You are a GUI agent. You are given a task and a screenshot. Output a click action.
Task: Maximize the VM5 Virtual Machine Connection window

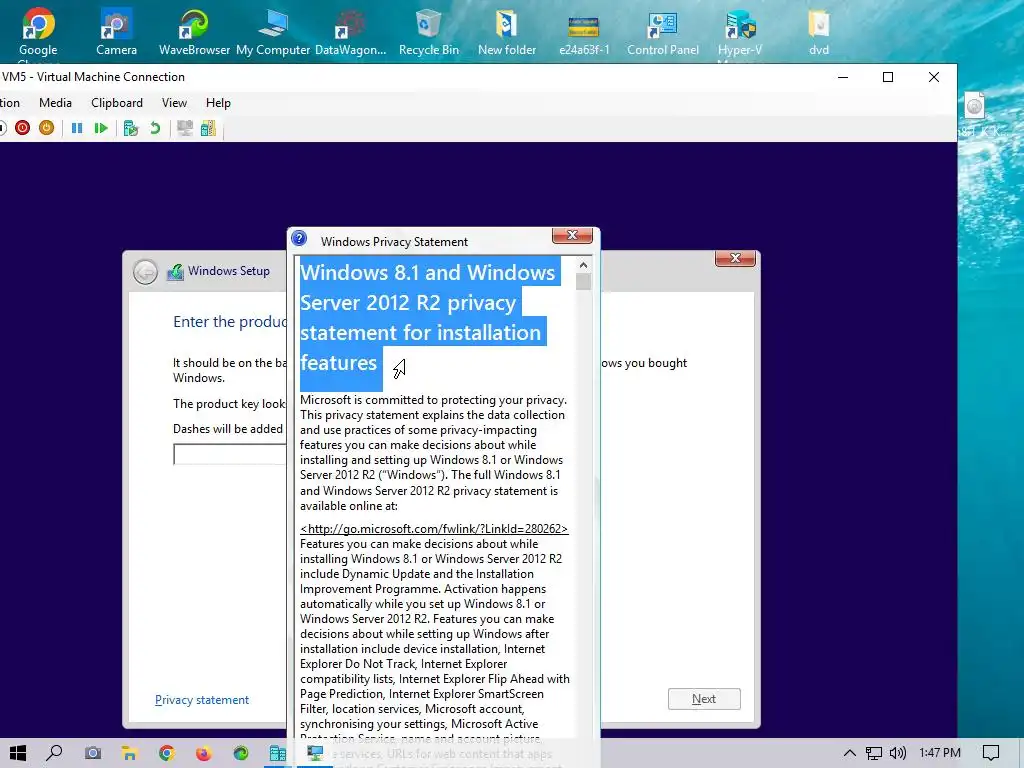coord(888,77)
